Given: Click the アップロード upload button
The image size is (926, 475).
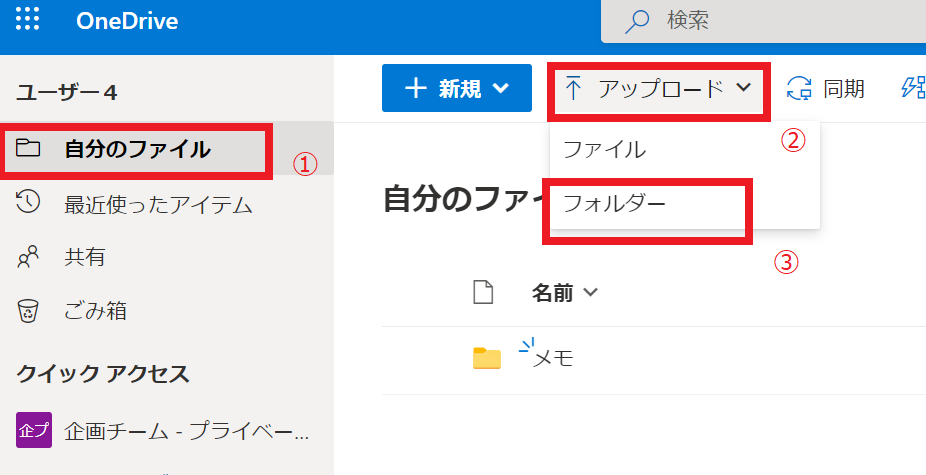Looking at the screenshot, I should click(x=659, y=89).
